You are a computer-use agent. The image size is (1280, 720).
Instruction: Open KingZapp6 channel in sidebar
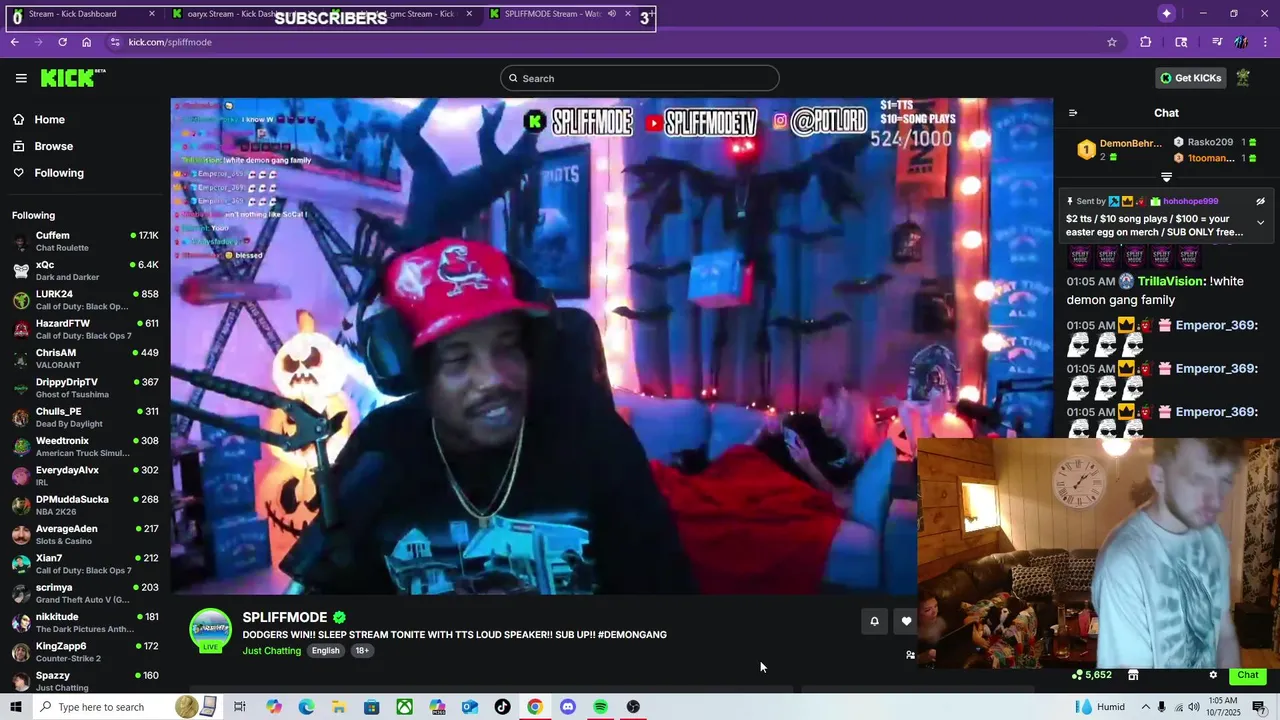(x=85, y=652)
